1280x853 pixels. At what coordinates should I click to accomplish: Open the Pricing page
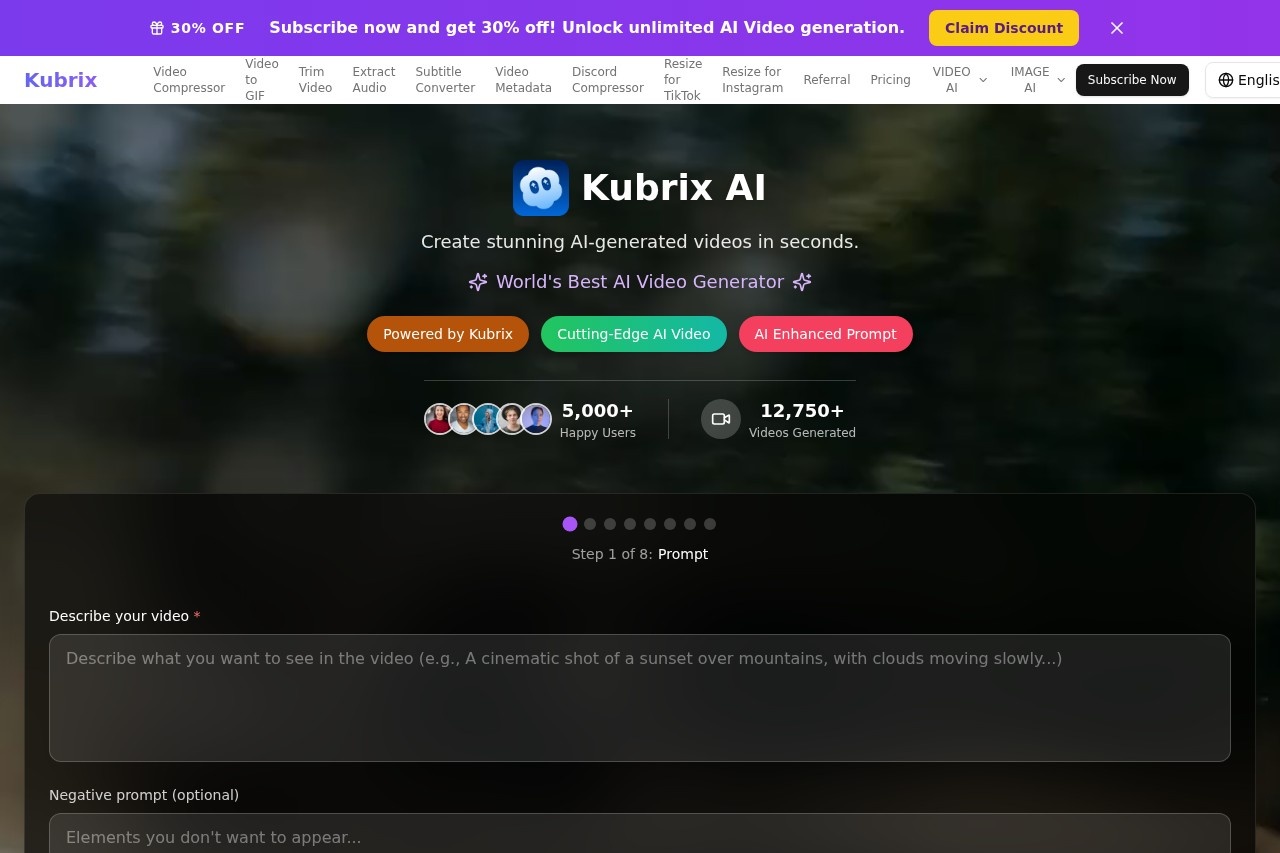coord(890,79)
